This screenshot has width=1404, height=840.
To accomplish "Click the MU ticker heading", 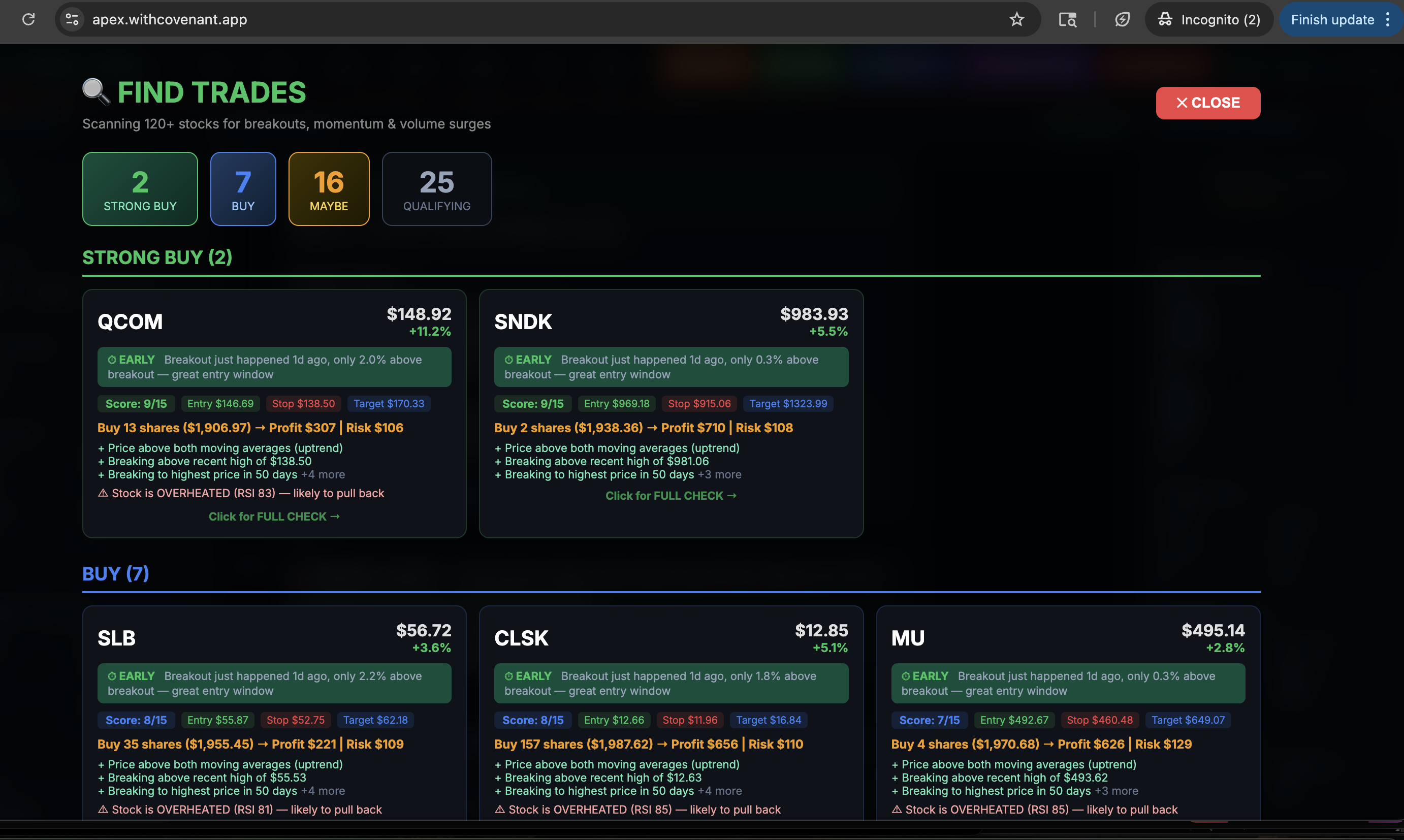I will [x=908, y=638].
